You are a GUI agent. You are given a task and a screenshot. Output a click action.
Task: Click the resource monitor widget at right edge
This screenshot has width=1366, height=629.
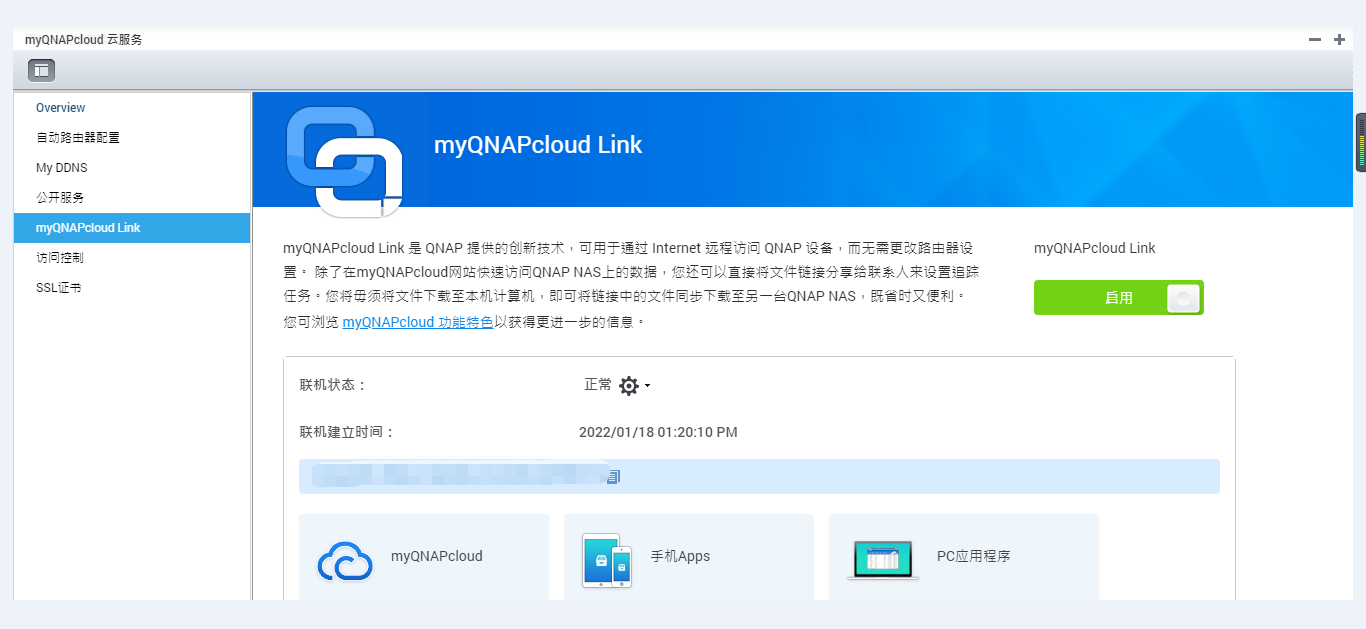[x=1360, y=142]
